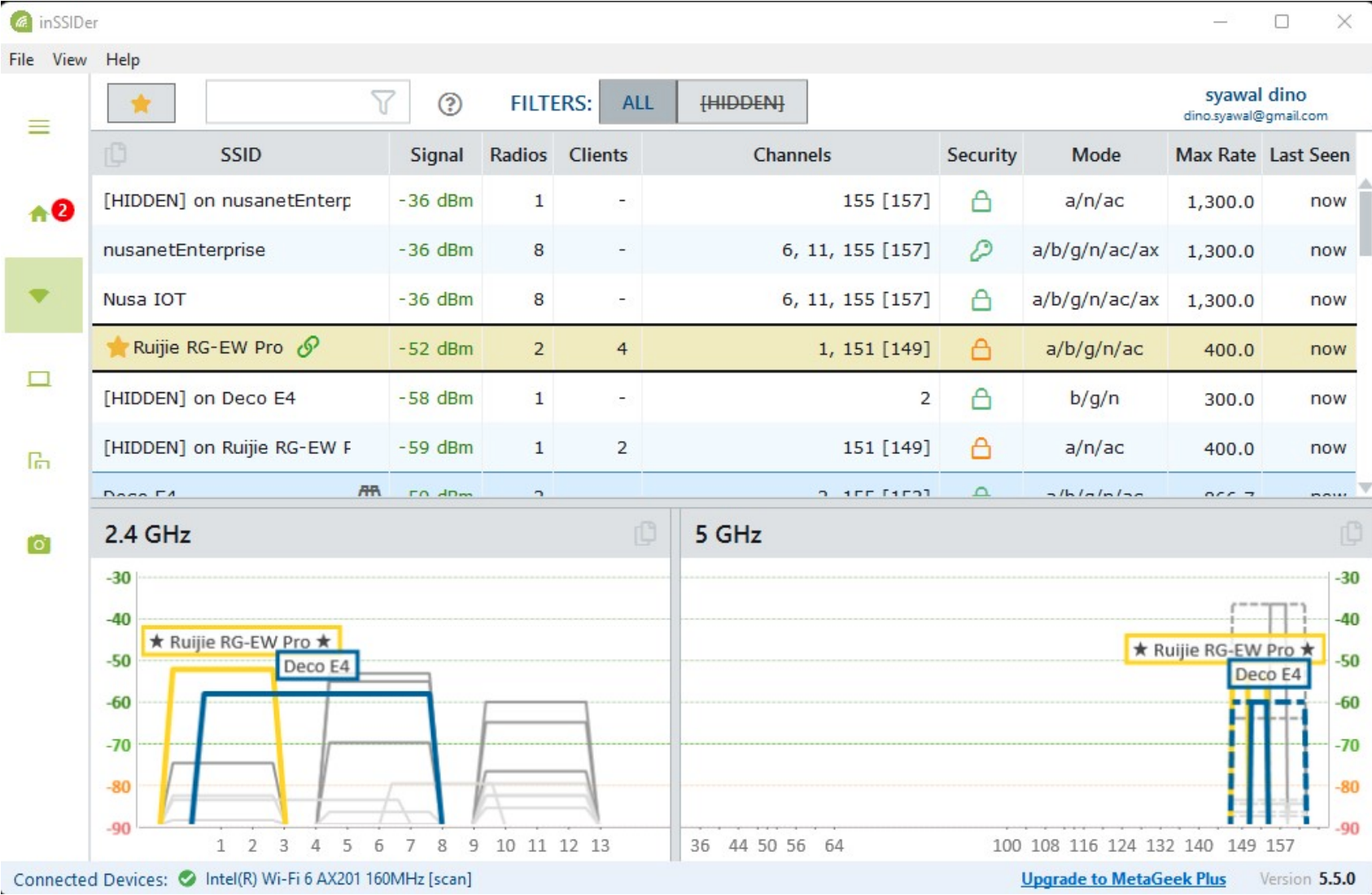Image resolution: width=1372 pixels, height=895 pixels.
Task: Click scrollbar down arrow of network table
Action: pos(1365,488)
